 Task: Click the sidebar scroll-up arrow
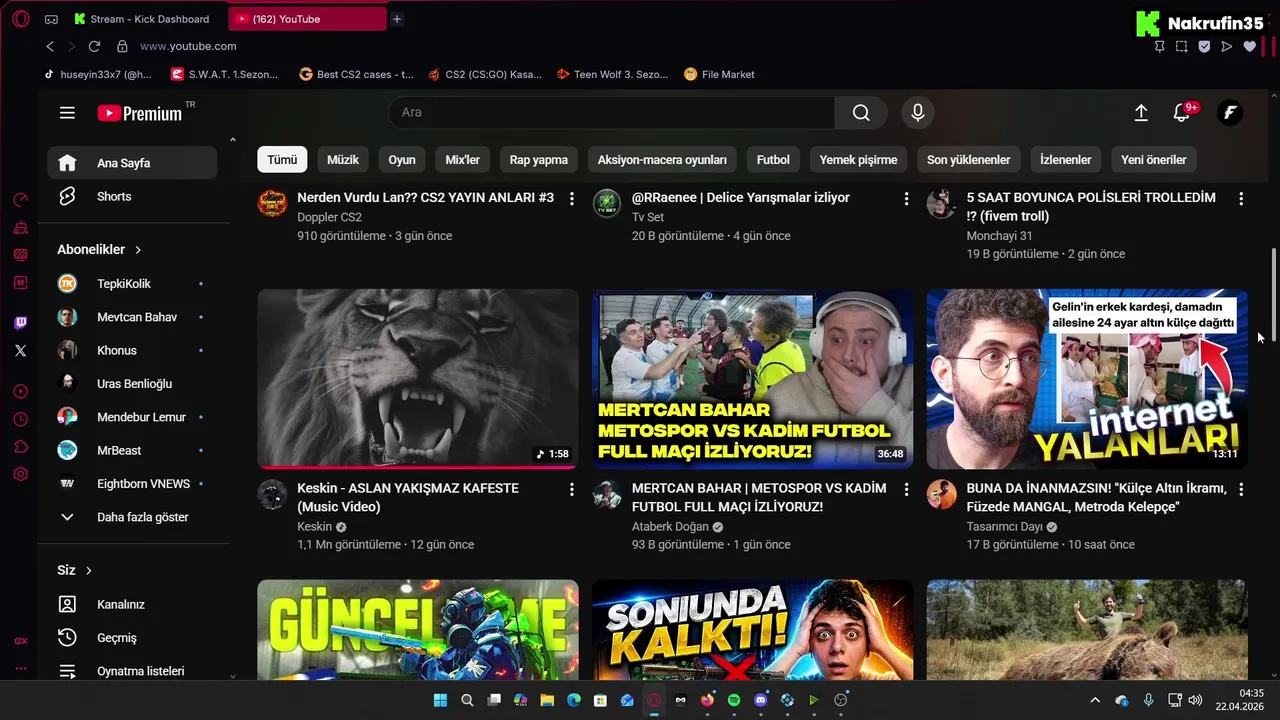pos(233,140)
